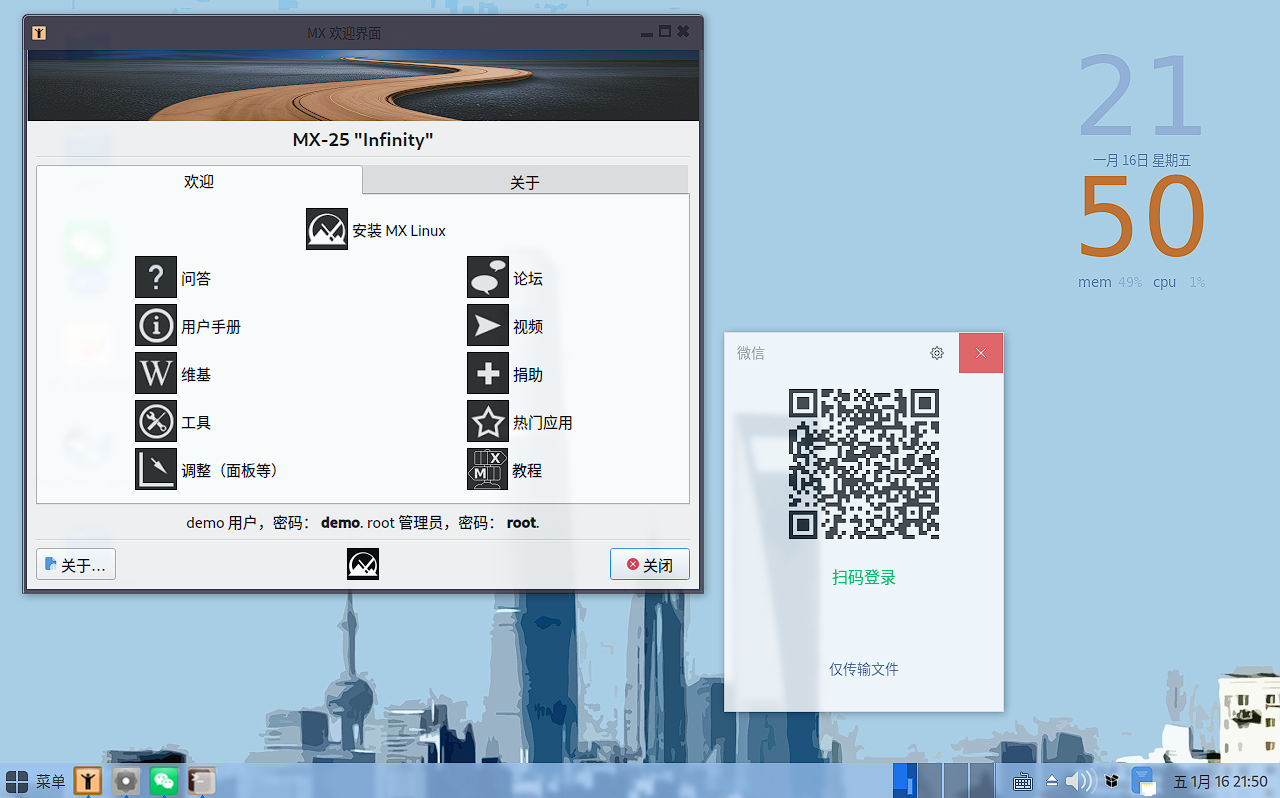Switch to the first workspace in pager
The image size is (1280, 798).
[905, 781]
